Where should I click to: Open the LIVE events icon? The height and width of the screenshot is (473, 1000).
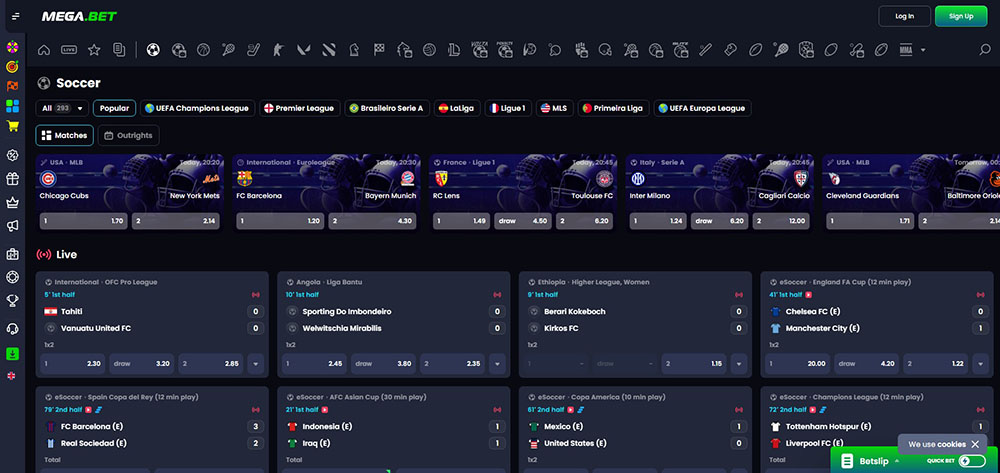[69, 50]
